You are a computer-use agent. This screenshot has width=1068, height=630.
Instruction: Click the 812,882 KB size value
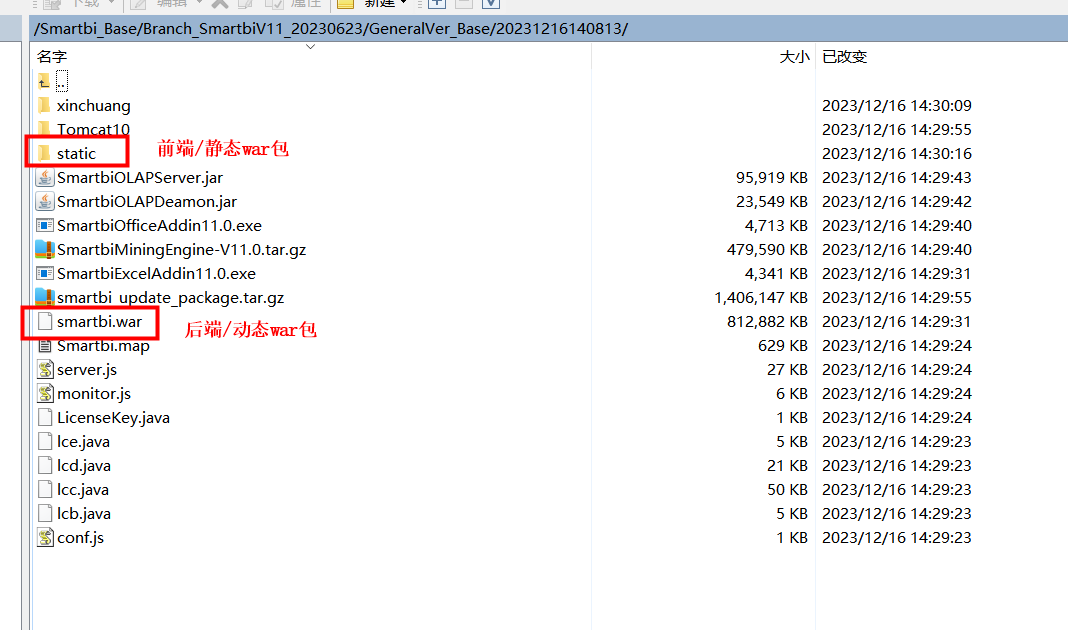coord(767,321)
